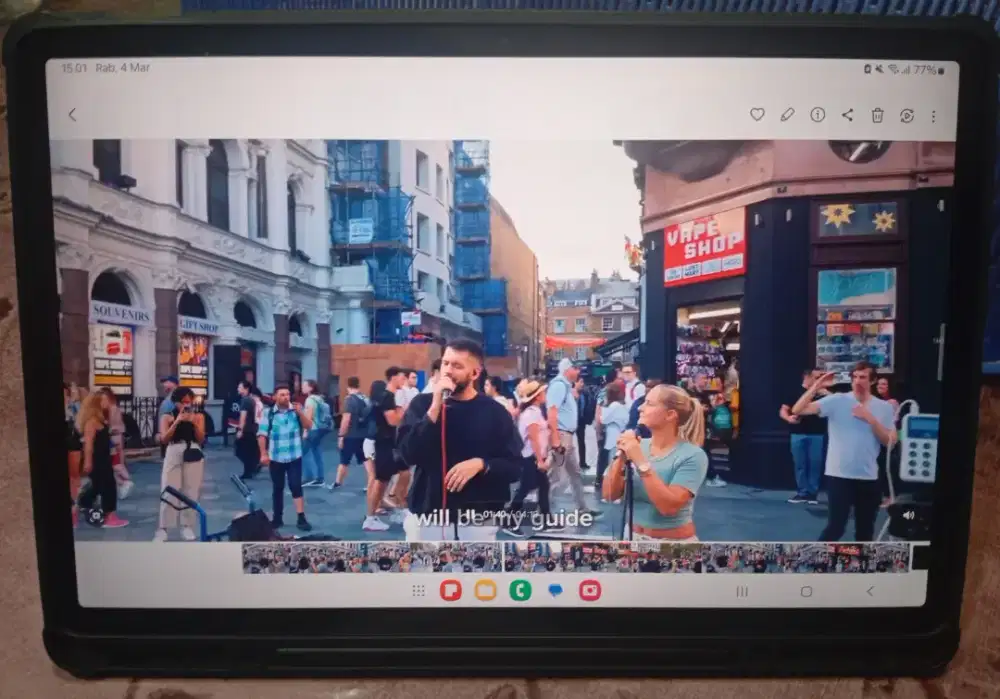Screen dimensions: 1000x699
Task: Tap the circular play icon in toolbar
Action: coord(907,115)
